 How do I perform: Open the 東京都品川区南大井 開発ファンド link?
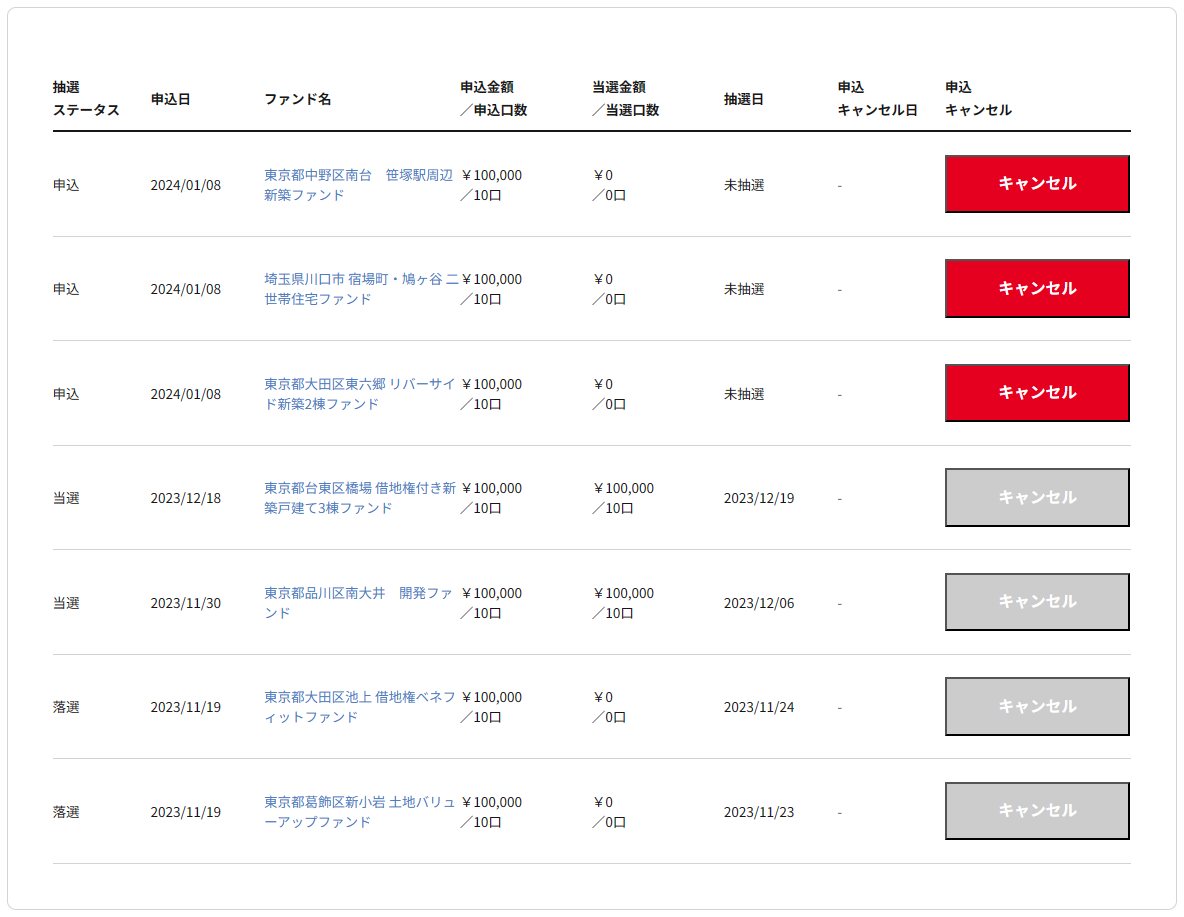[x=358, y=603]
